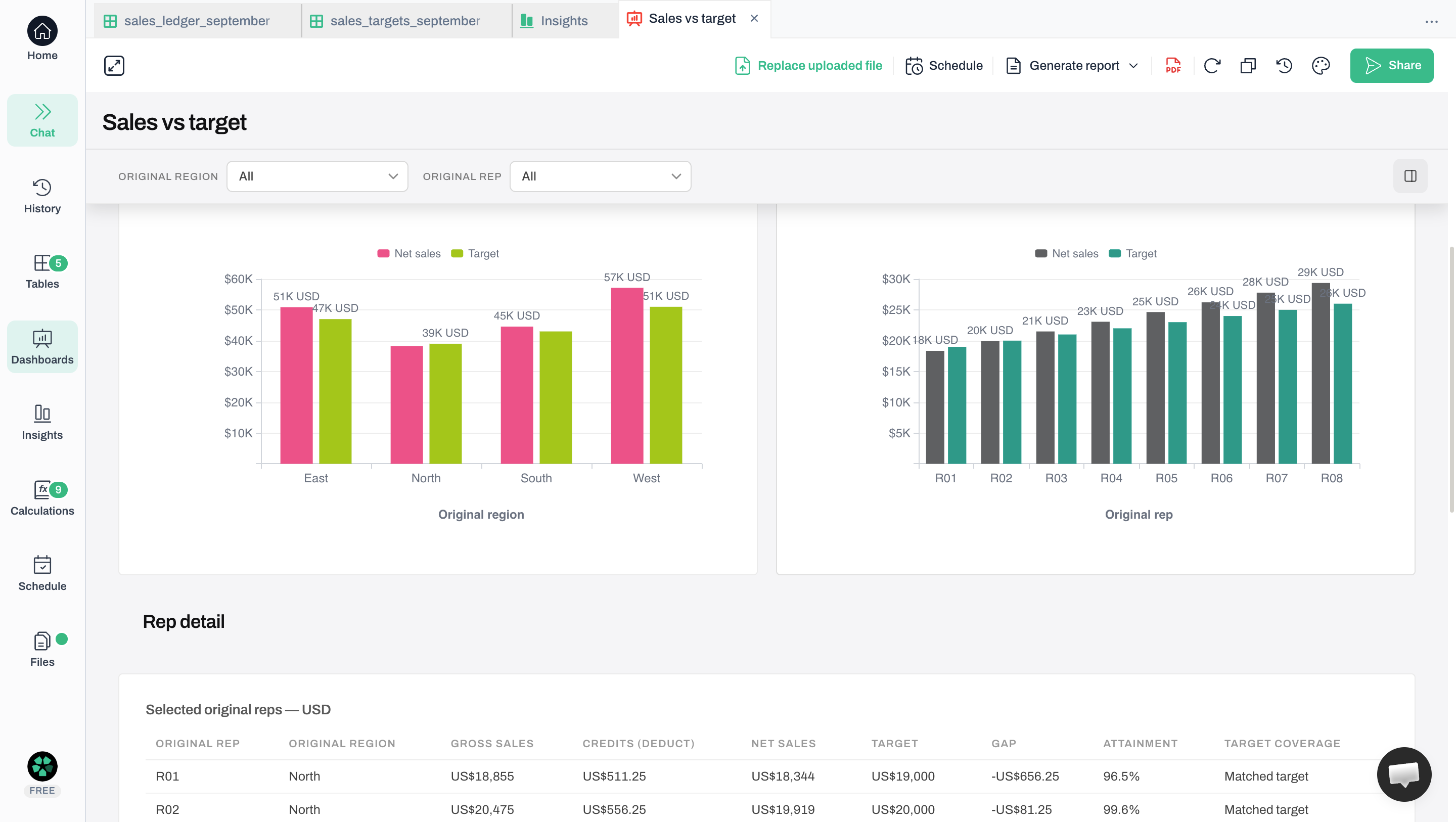The width and height of the screenshot is (1456, 822).
Task: Open Dashboards section
Action: point(42,347)
